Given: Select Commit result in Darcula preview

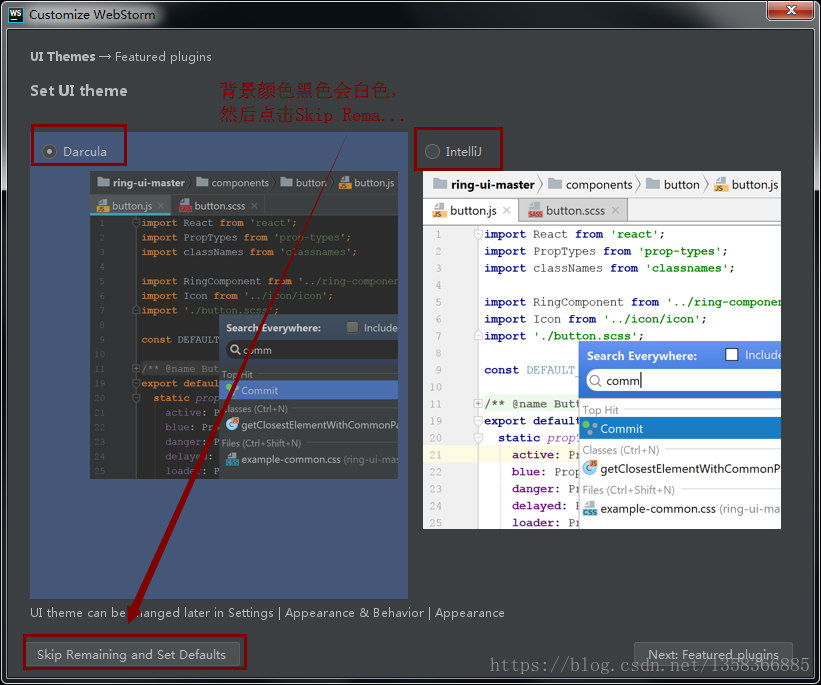Looking at the screenshot, I should (309, 390).
